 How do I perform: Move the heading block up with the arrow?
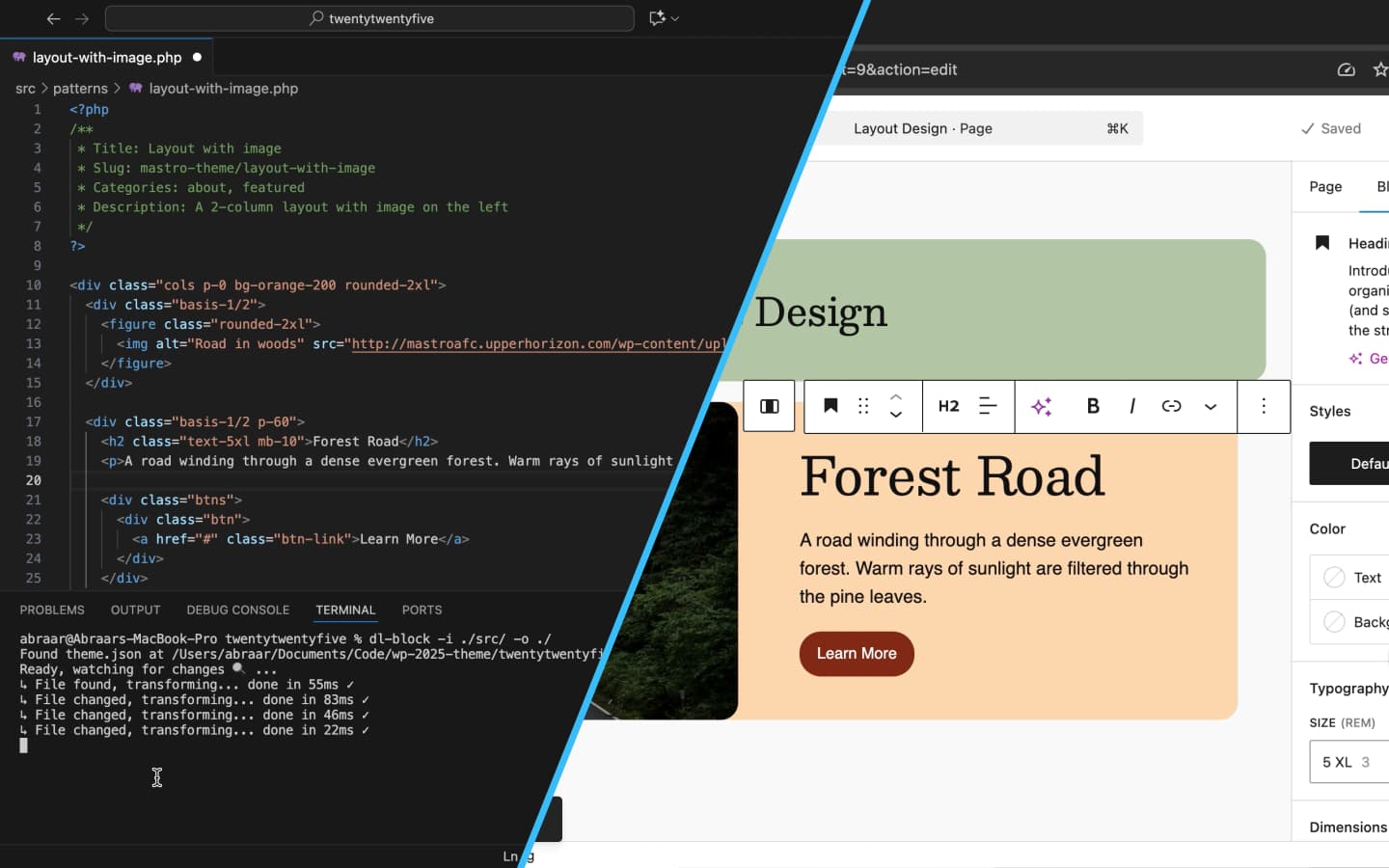895,396
